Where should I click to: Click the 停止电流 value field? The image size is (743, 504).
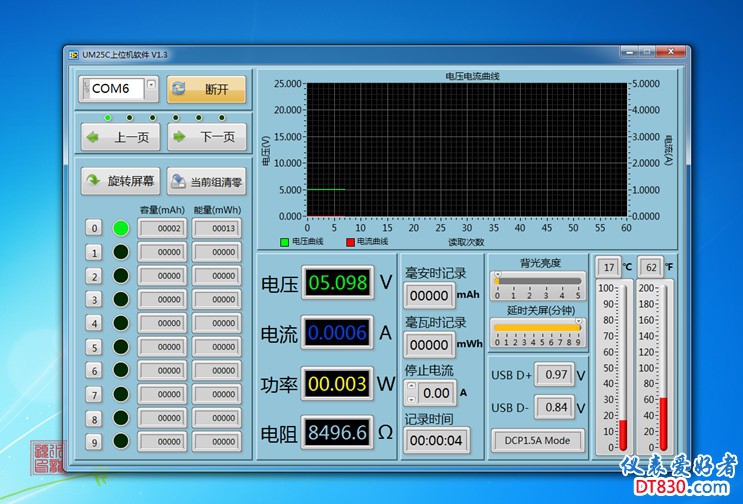(x=436, y=393)
